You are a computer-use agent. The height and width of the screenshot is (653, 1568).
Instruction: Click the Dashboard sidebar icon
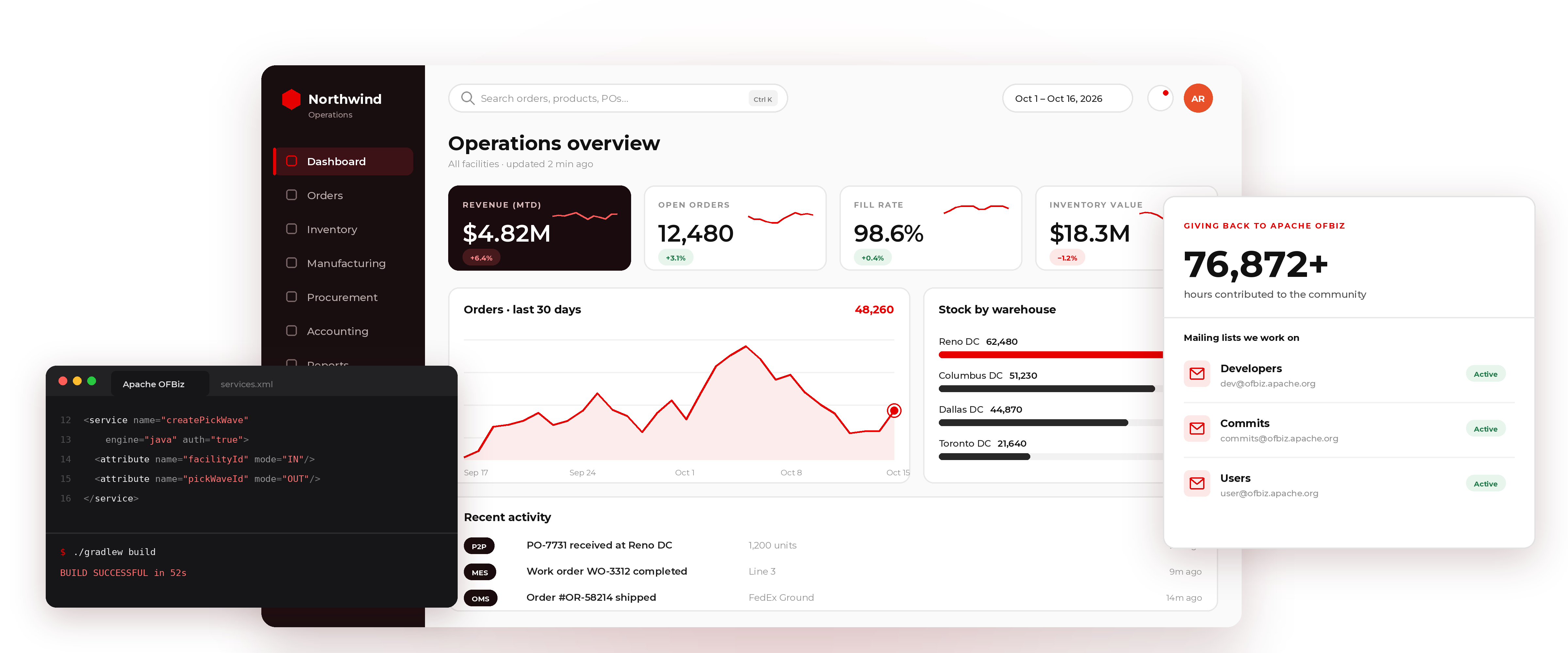pos(292,161)
